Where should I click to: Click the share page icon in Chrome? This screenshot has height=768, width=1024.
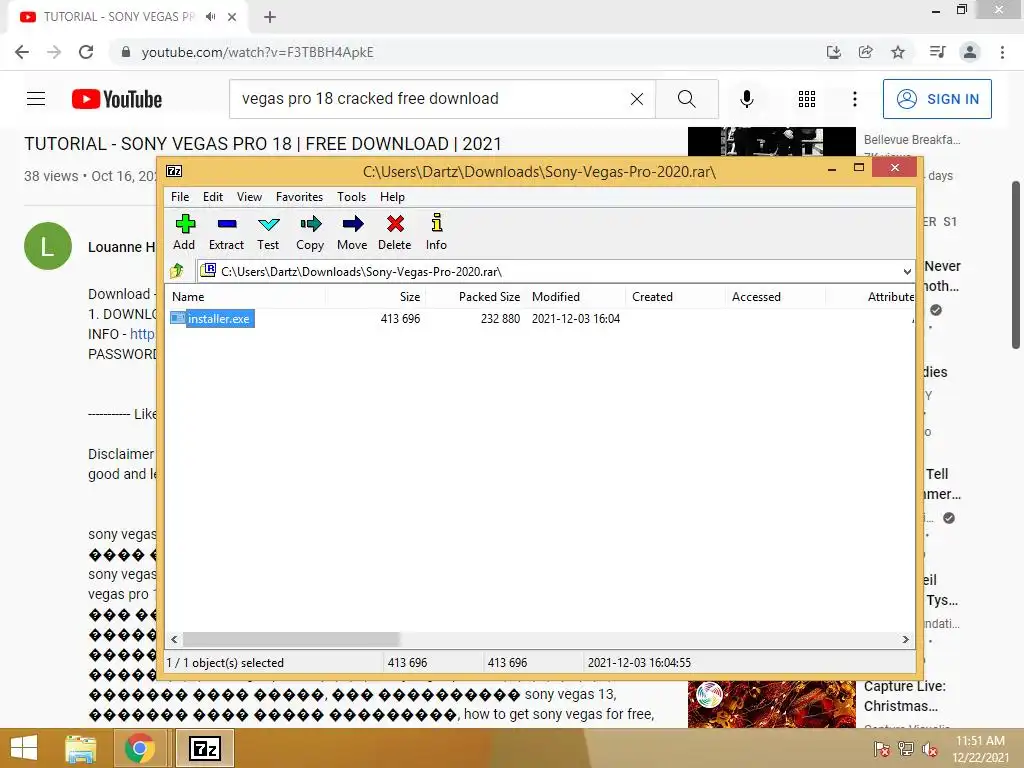click(x=866, y=52)
